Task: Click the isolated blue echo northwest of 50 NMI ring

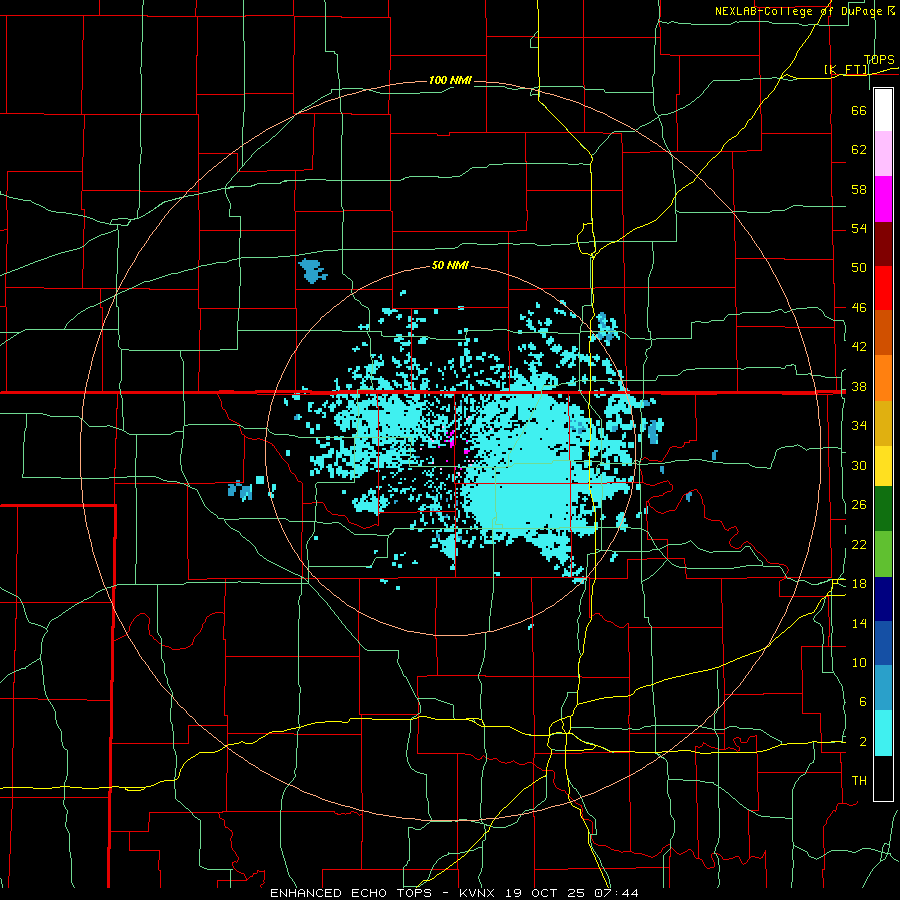Action: (x=312, y=271)
